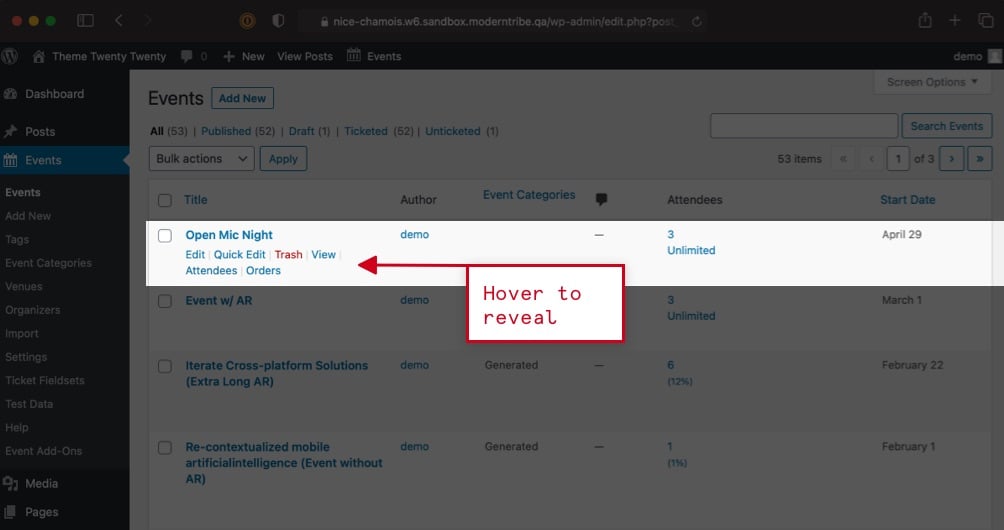1004x530 pixels.
Task: Click the Posts pin icon in sidebar
Action: (x=10, y=131)
